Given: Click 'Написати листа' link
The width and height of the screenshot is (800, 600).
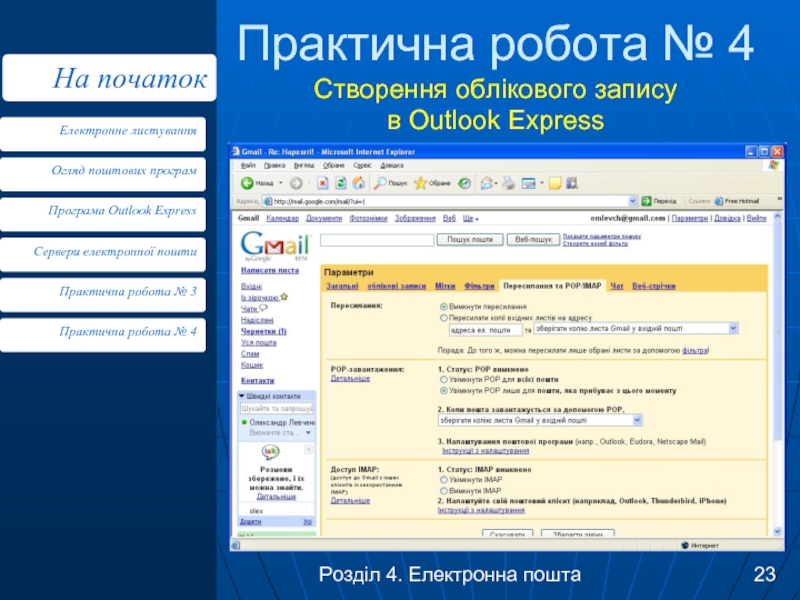Looking at the screenshot, I should (x=270, y=270).
